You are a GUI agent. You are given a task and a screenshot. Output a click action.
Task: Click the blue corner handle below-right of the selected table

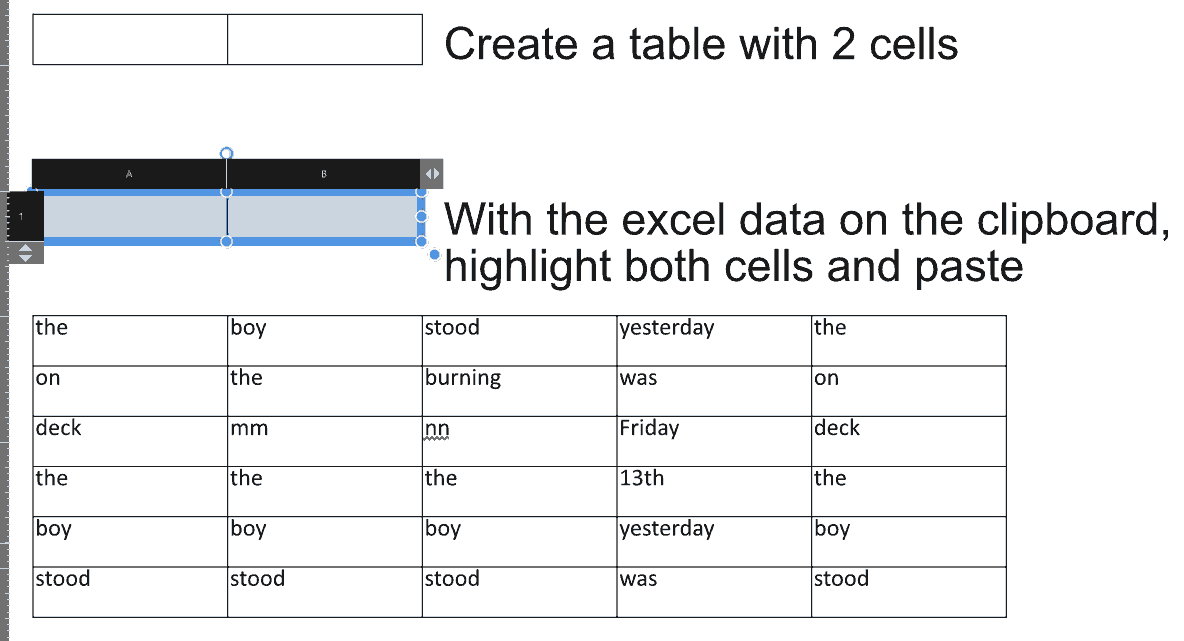[434, 254]
